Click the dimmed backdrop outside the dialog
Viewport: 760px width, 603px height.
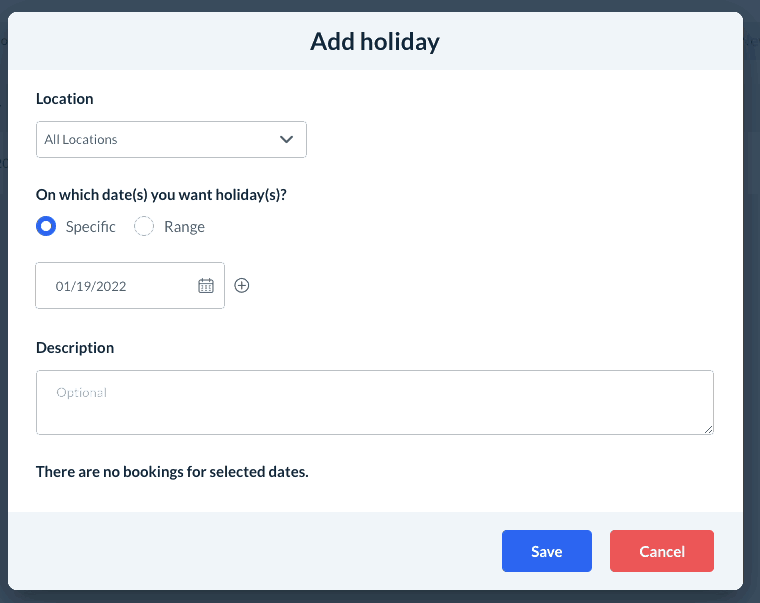pyautogui.click(x=751, y=300)
